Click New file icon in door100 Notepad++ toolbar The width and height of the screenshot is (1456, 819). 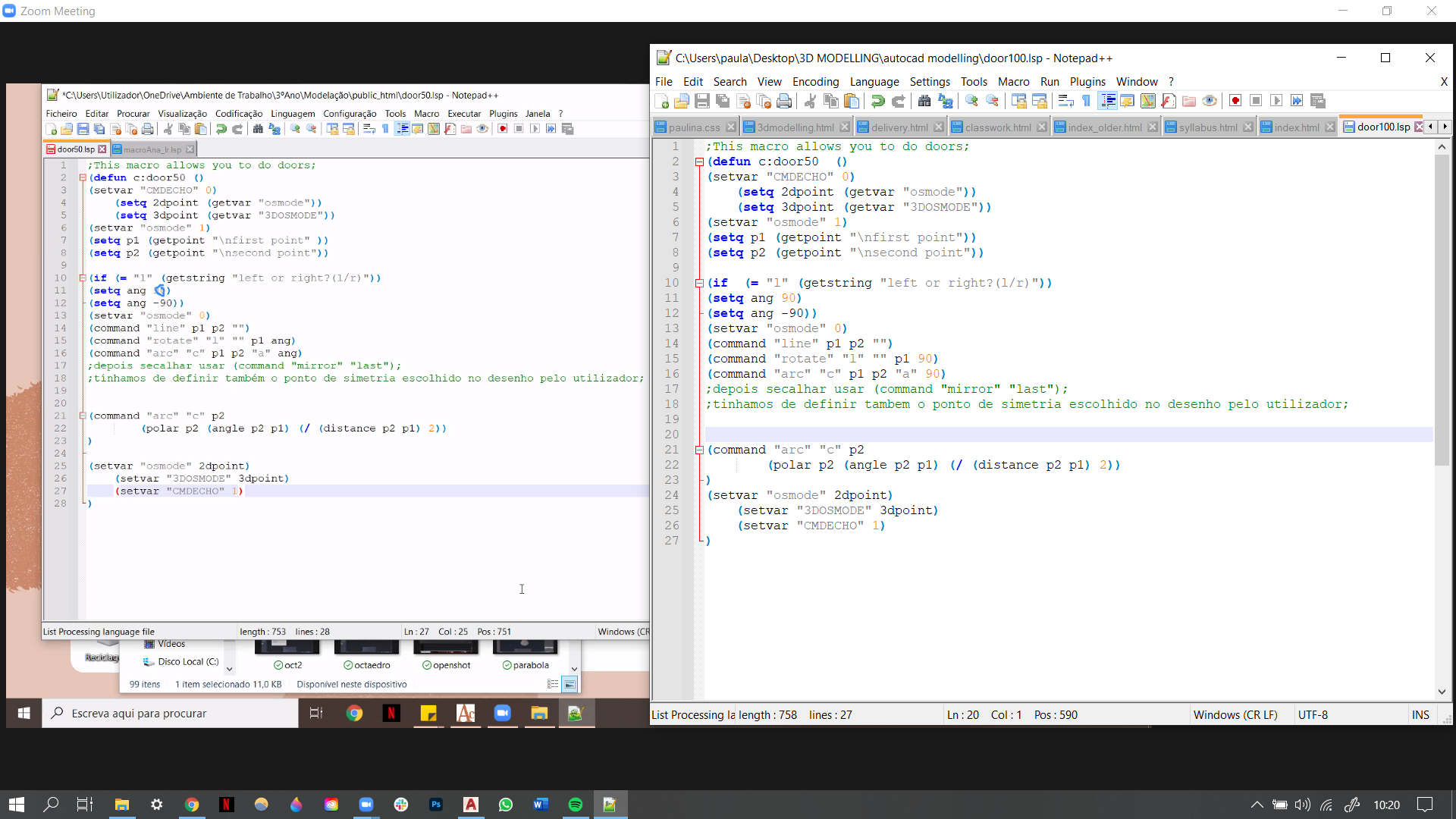(x=661, y=101)
